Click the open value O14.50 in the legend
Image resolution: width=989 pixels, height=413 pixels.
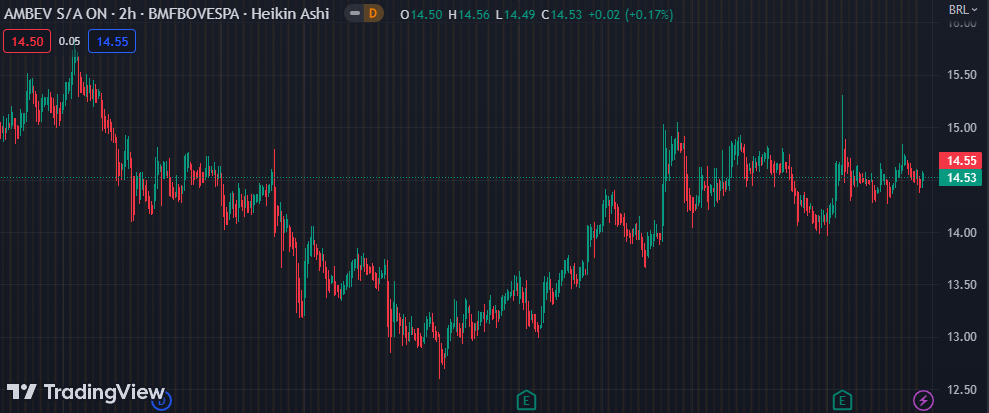(421, 14)
